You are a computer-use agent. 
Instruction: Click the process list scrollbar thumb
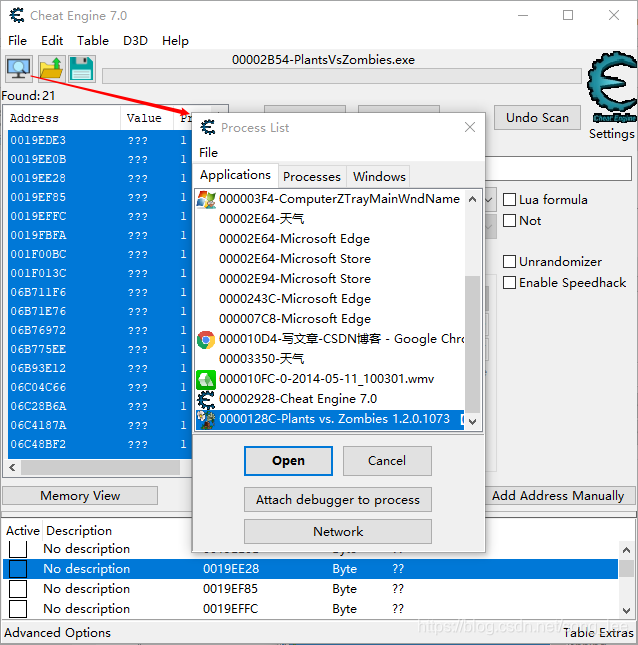coord(473,344)
